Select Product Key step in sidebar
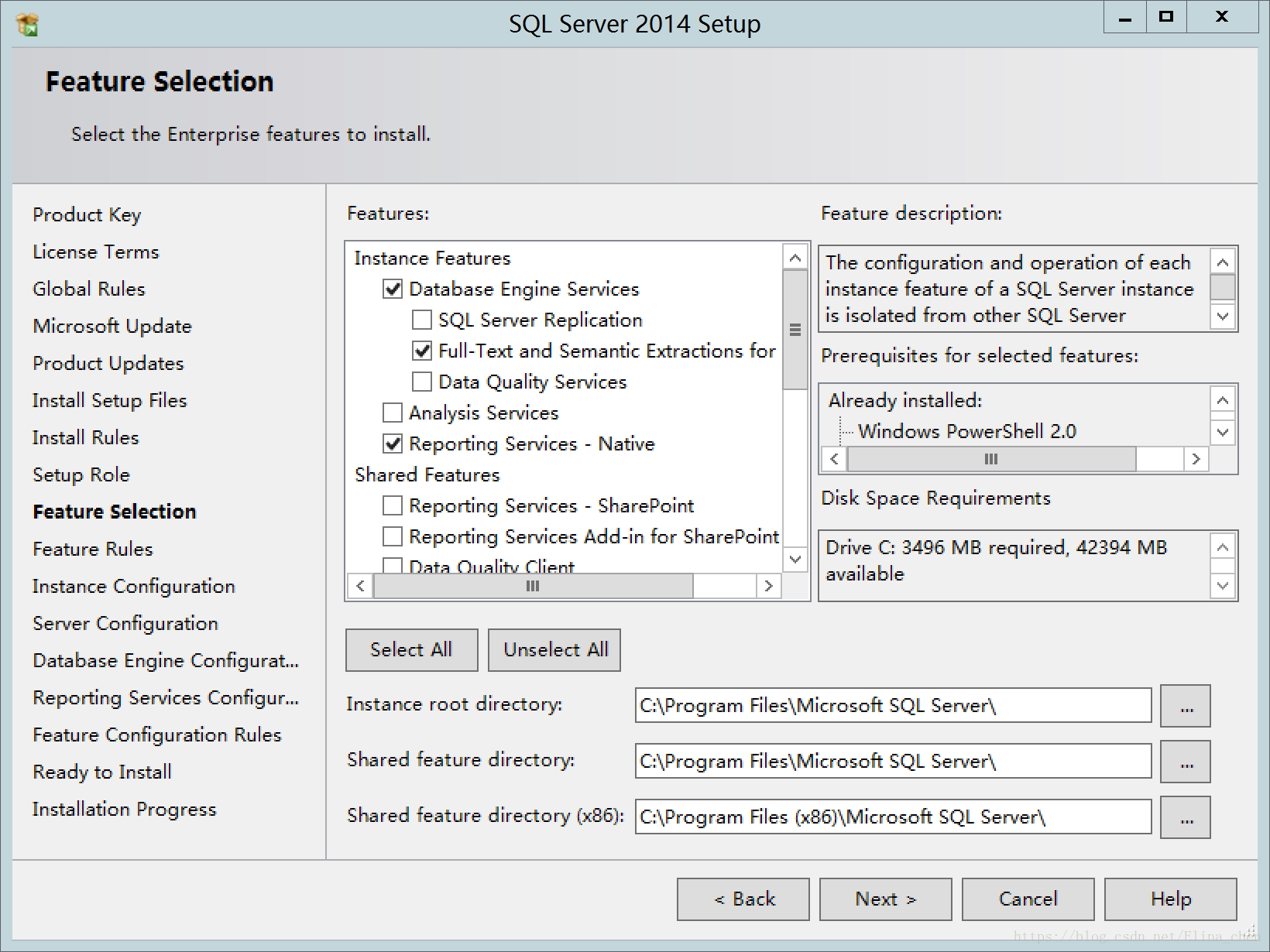This screenshot has height=952, width=1270. pyautogui.click(x=87, y=215)
